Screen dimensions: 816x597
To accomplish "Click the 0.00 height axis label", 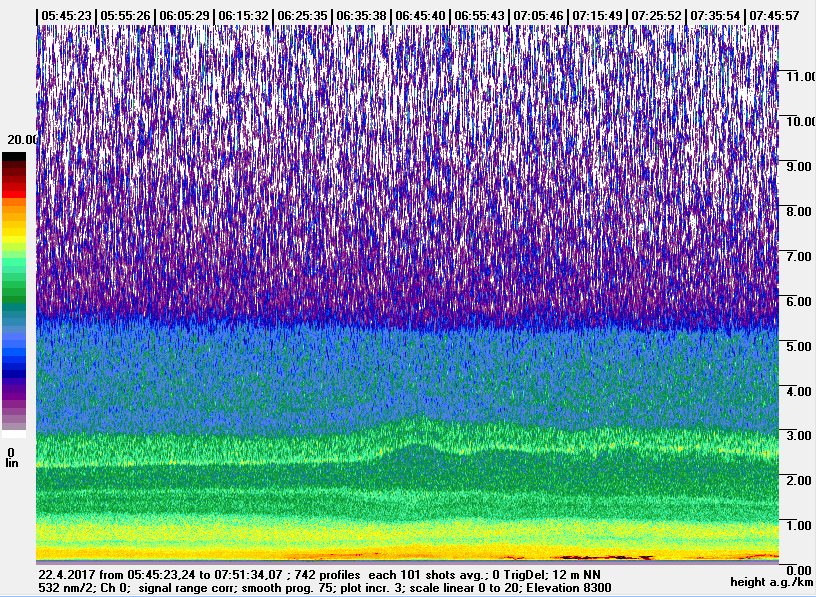I will pos(800,570).
